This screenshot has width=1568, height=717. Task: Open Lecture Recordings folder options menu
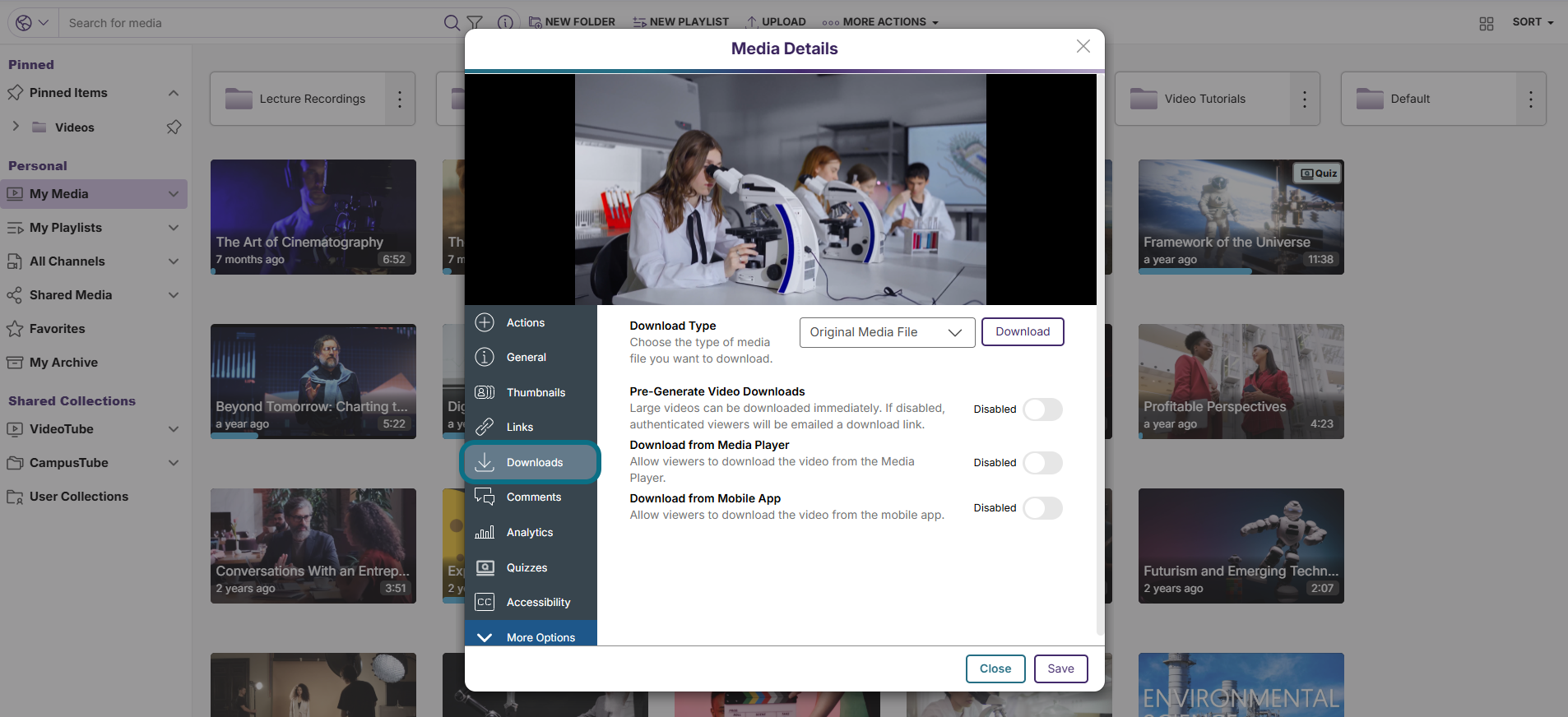(x=400, y=99)
